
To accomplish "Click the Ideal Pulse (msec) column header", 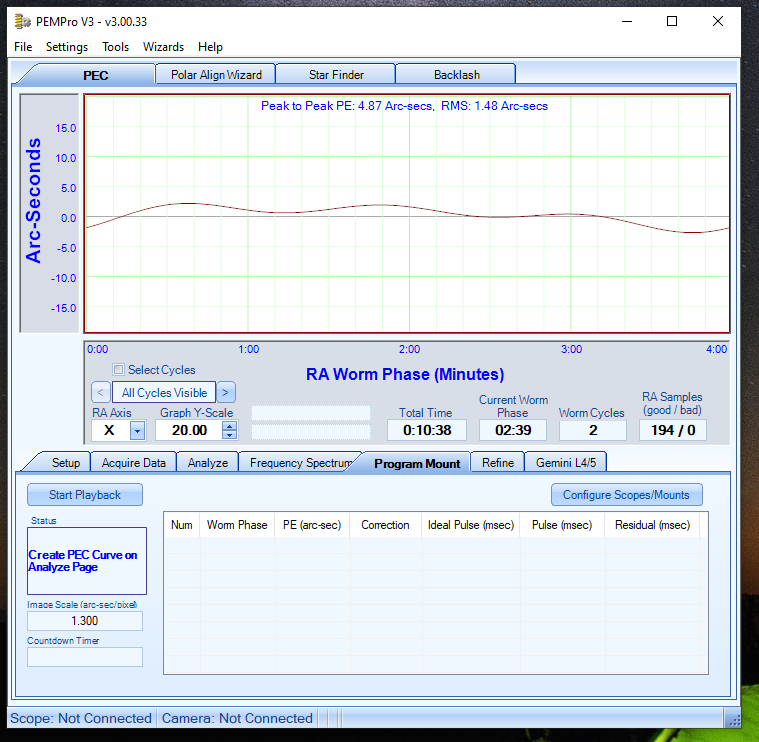I will coord(471,525).
